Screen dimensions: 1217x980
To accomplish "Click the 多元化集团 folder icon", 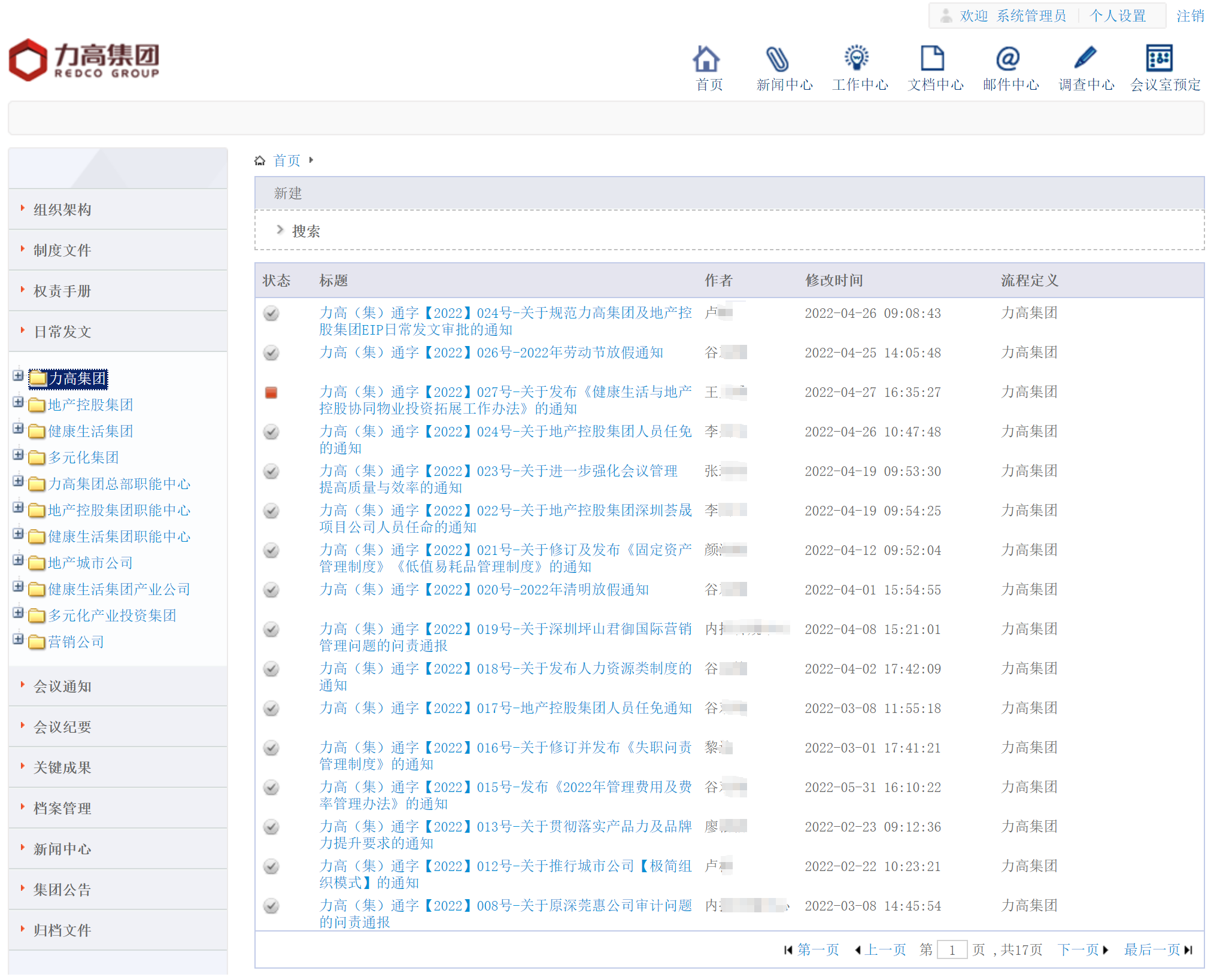I will (37, 458).
